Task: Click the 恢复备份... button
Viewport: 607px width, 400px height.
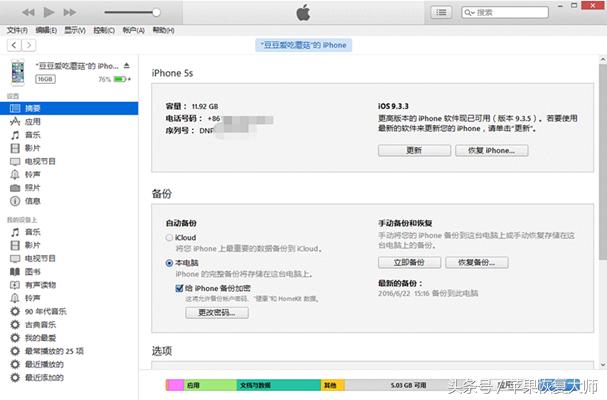Action: 477,263
